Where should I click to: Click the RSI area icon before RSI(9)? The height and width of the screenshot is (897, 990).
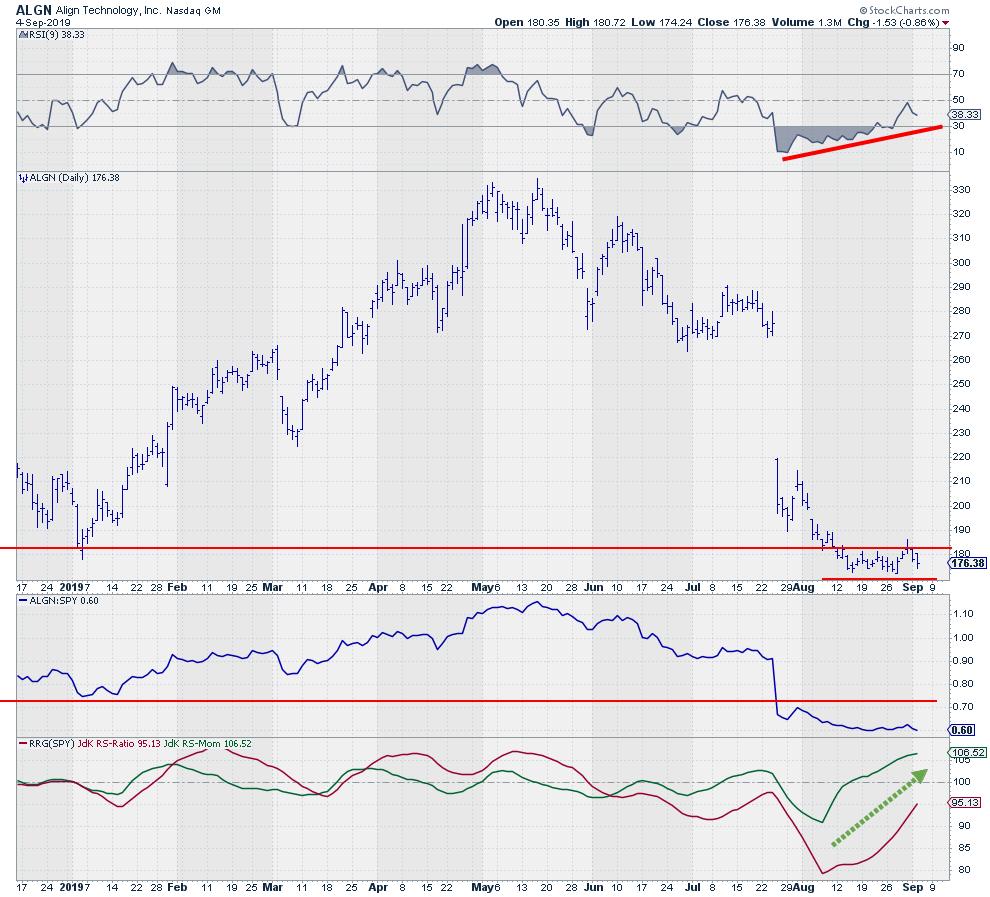pyautogui.click(x=23, y=35)
